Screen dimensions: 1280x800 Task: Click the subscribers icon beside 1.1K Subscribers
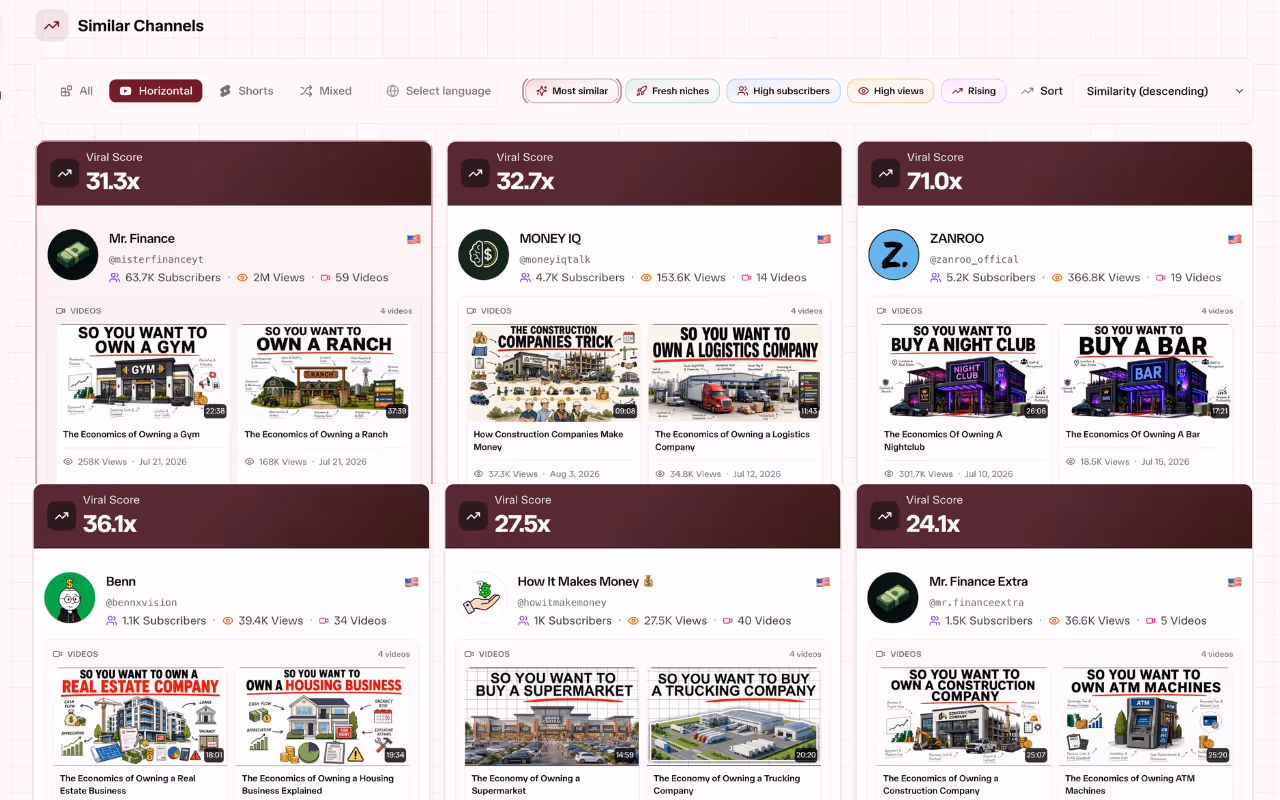tap(112, 621)
